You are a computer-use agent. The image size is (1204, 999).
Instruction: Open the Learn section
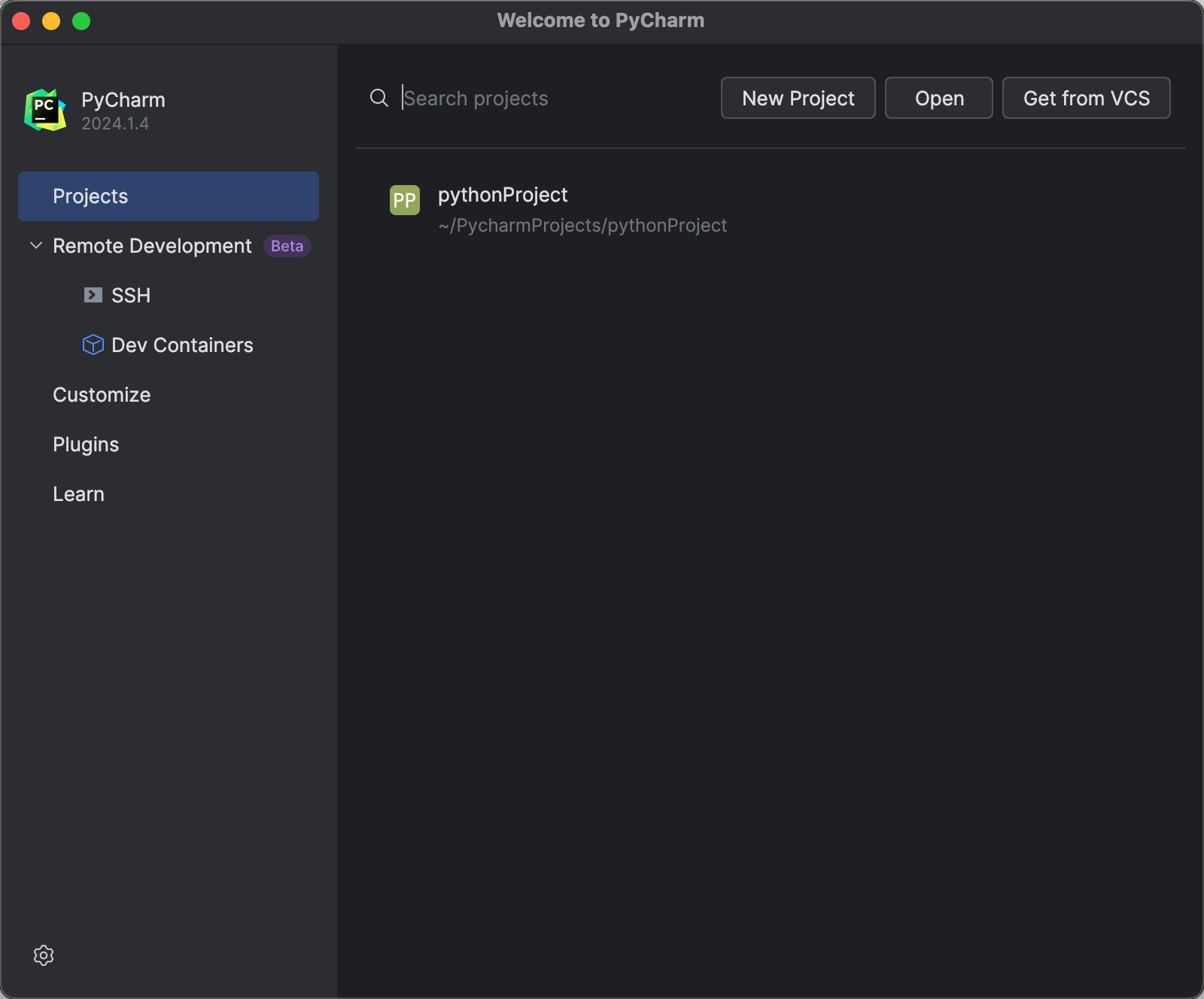tap(78, 493)
